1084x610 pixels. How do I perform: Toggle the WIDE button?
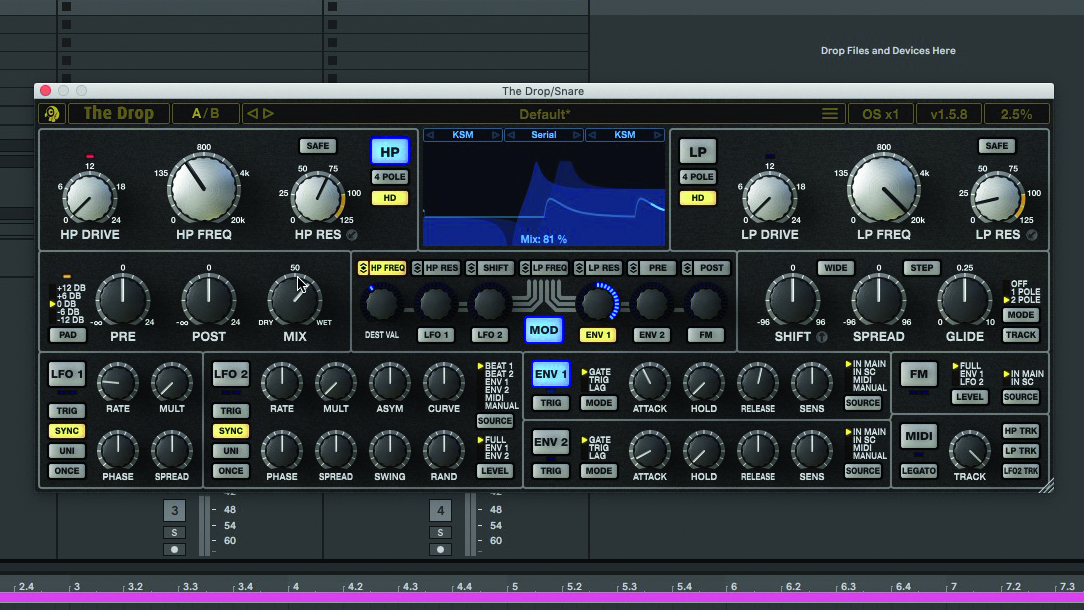(835, 268)
